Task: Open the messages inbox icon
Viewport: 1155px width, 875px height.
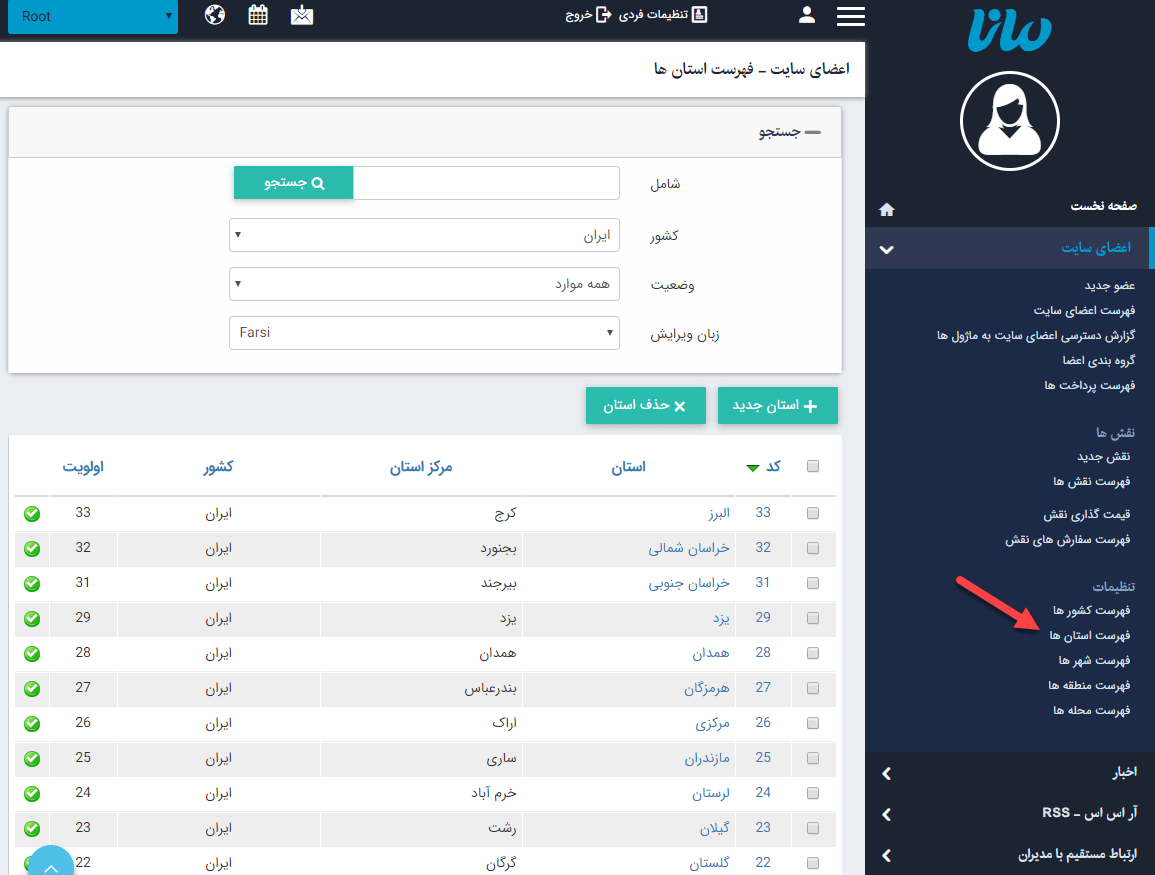Action: (302, 16)
